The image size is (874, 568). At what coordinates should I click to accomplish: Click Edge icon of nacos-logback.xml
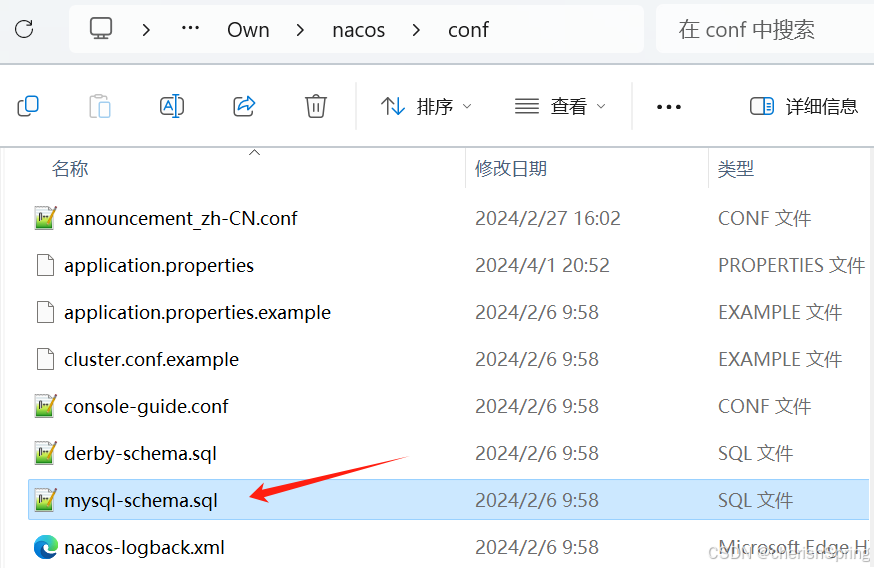[45, 547]
